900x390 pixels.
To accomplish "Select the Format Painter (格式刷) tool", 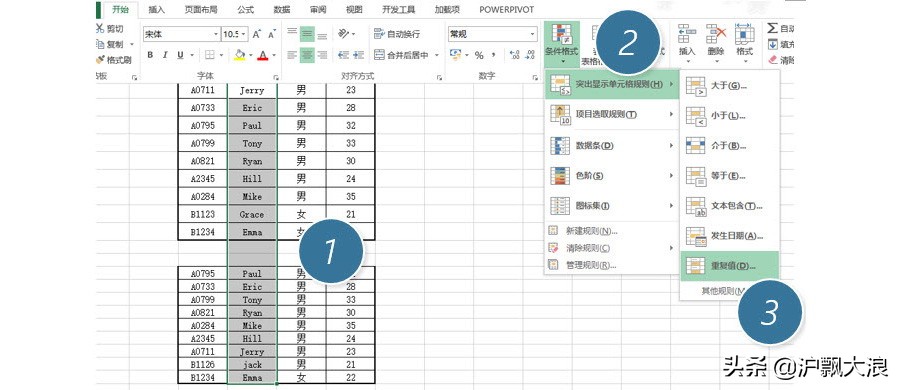I will pos(114,60).
